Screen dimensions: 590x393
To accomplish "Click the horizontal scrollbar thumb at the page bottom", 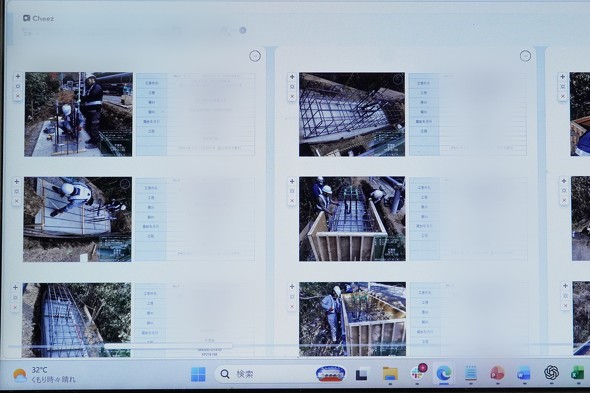I will [168, 346].
